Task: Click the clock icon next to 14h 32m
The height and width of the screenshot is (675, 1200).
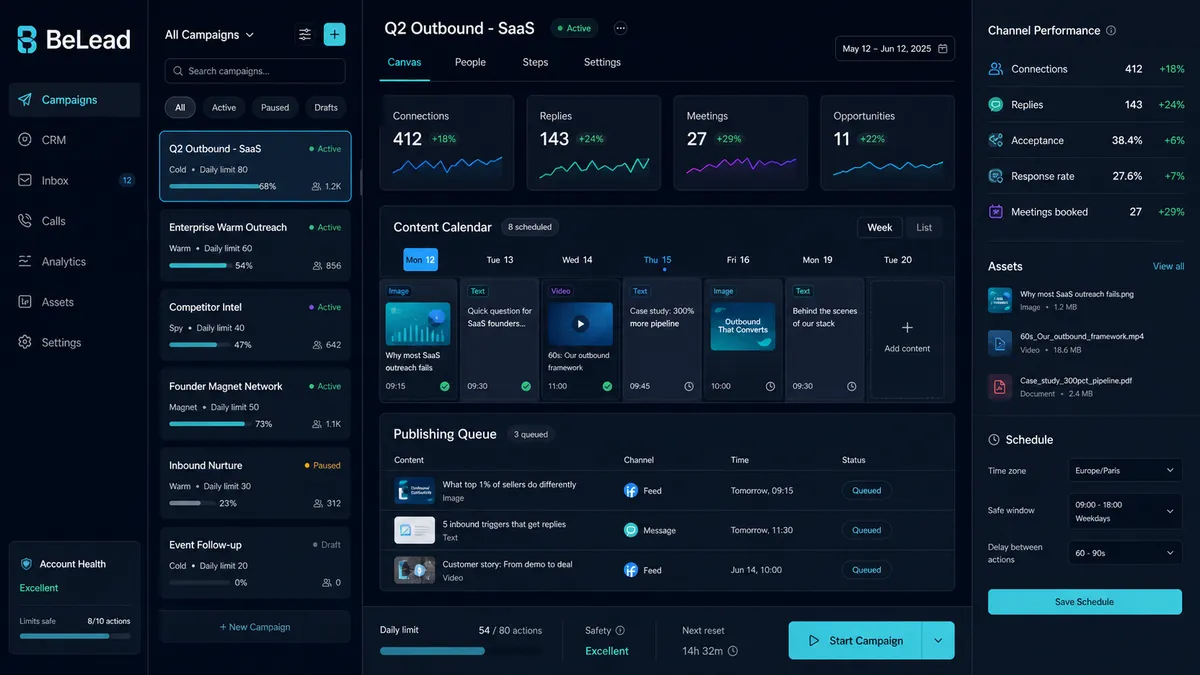Action: [x=733, y=651]
